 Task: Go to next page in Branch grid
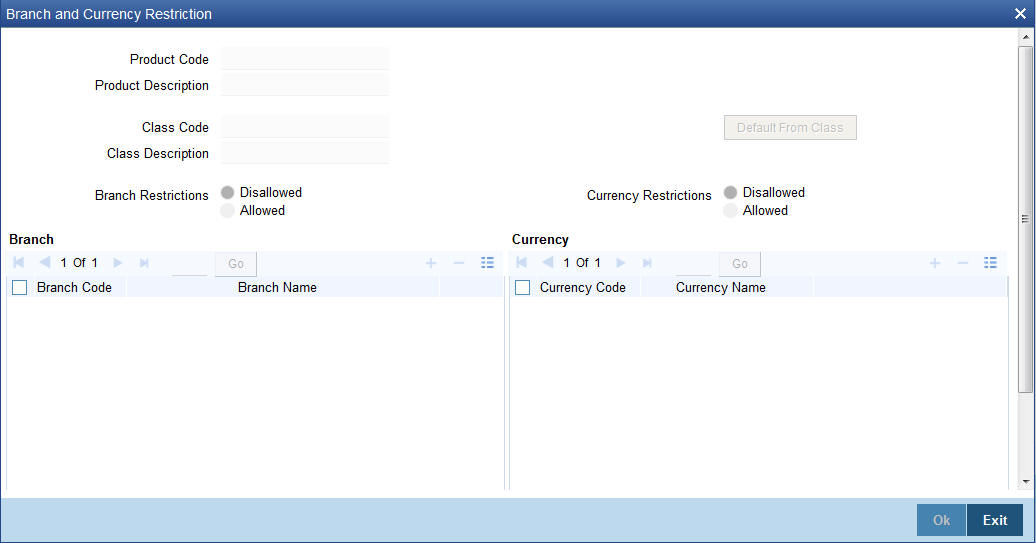pyautogui.click(x=118, y=263)
